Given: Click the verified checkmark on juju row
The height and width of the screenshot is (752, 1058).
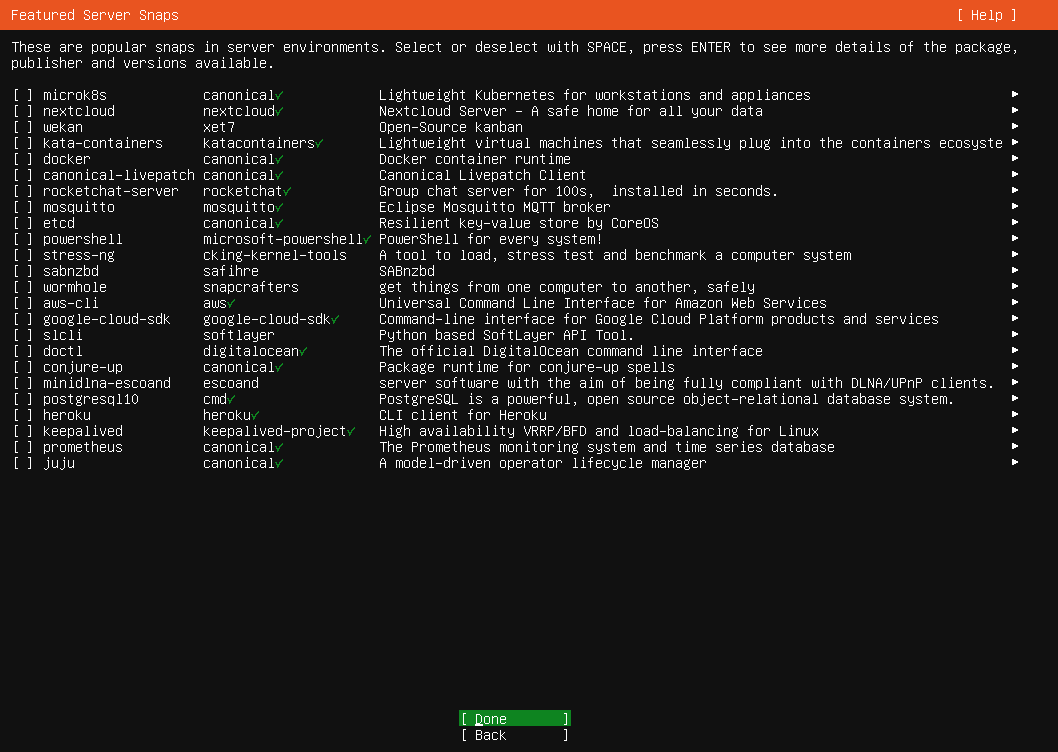Looking at the screenshot, I should pos(279,464).
